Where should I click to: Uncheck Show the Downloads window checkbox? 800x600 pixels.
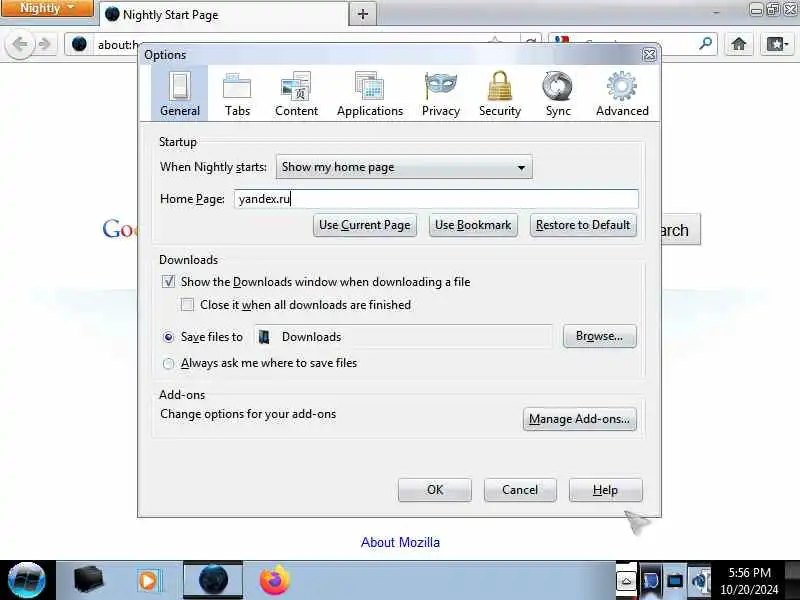168,282
